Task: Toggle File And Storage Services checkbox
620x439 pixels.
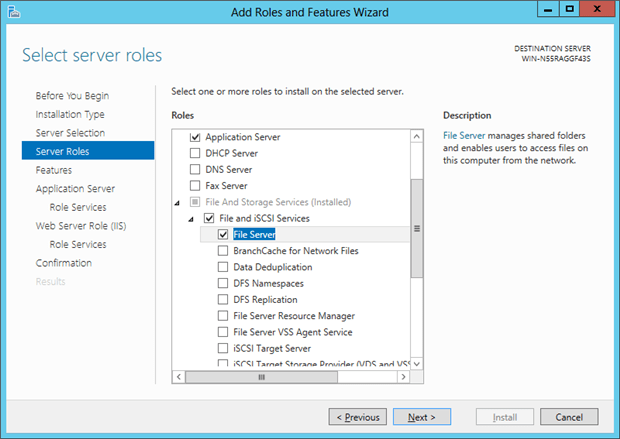Action: click(195, 202)
